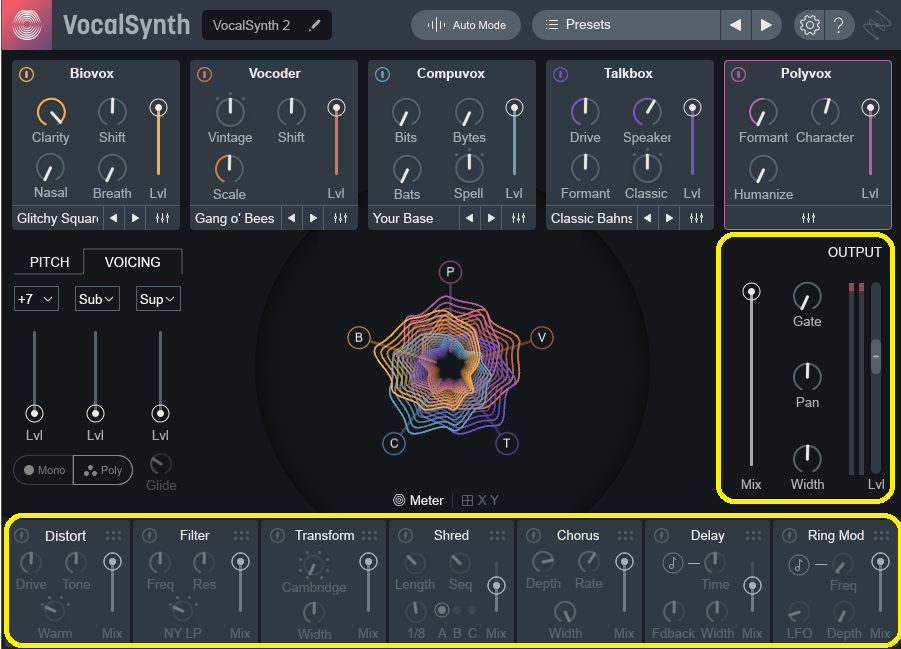
Task: Open help with the question mark icon
Action: tap(838, 25)
